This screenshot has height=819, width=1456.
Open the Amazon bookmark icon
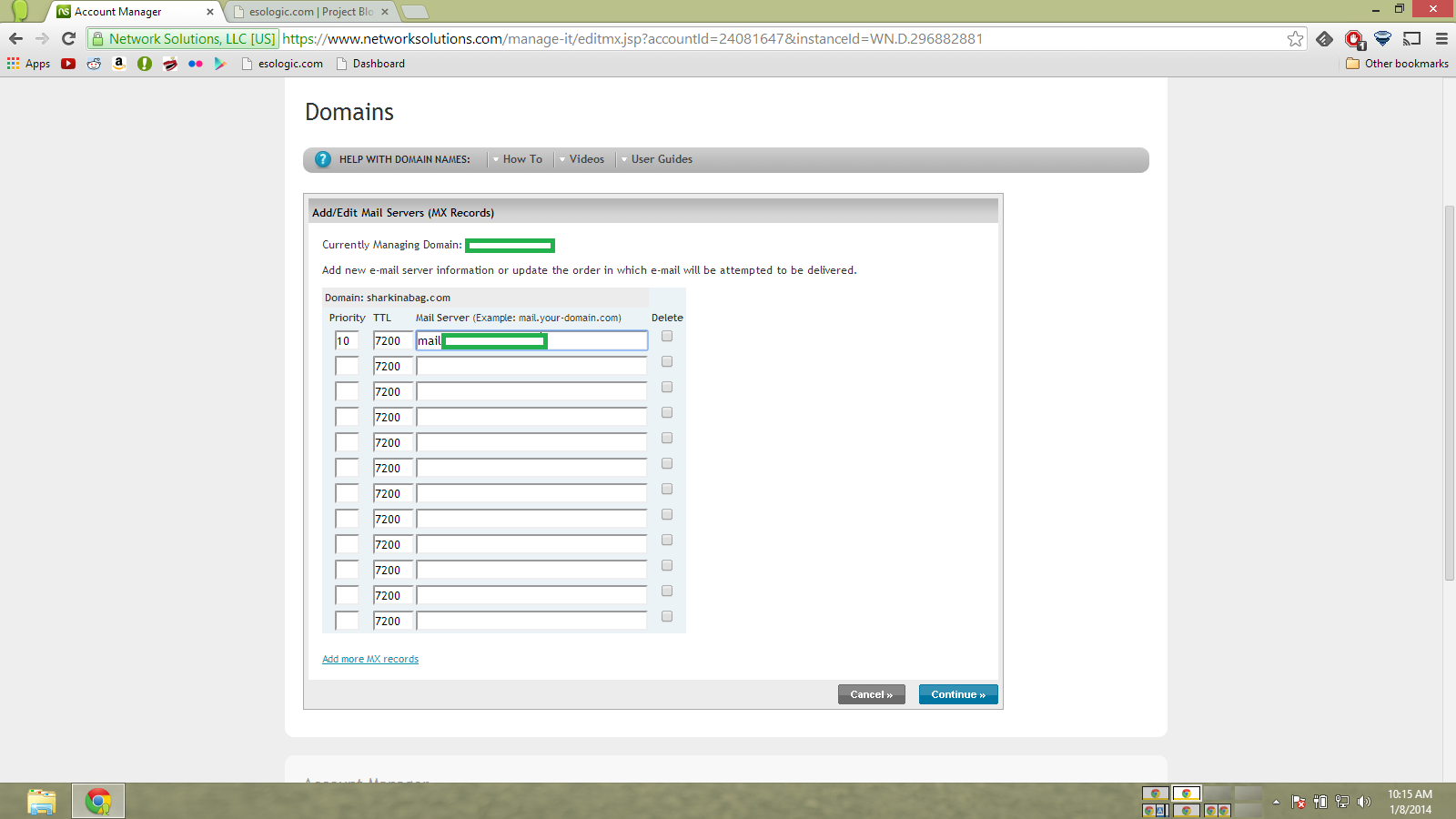pyautogui.click(x=118, y=64)
